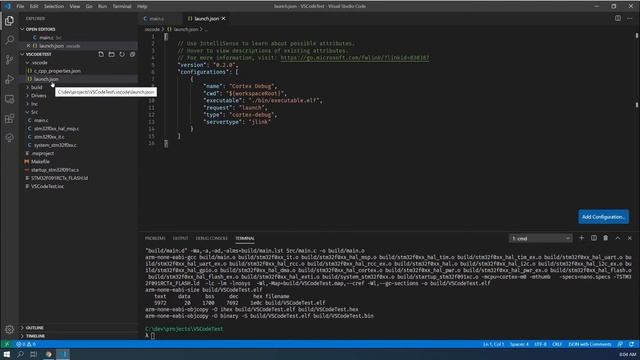Click JSON with Comments language mode
This screenshot has width=640, height=360.
(x=590, y=344)
